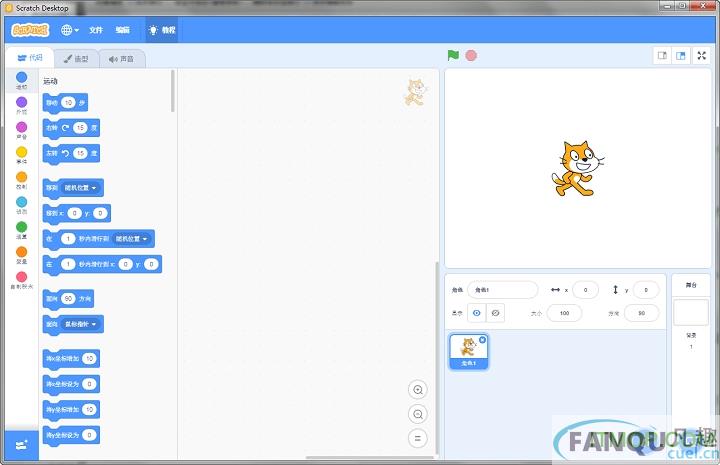Click the clockwise arrow icon in the turn block
The width and height of the screenshot is (720, 465).
coord(65,128)
